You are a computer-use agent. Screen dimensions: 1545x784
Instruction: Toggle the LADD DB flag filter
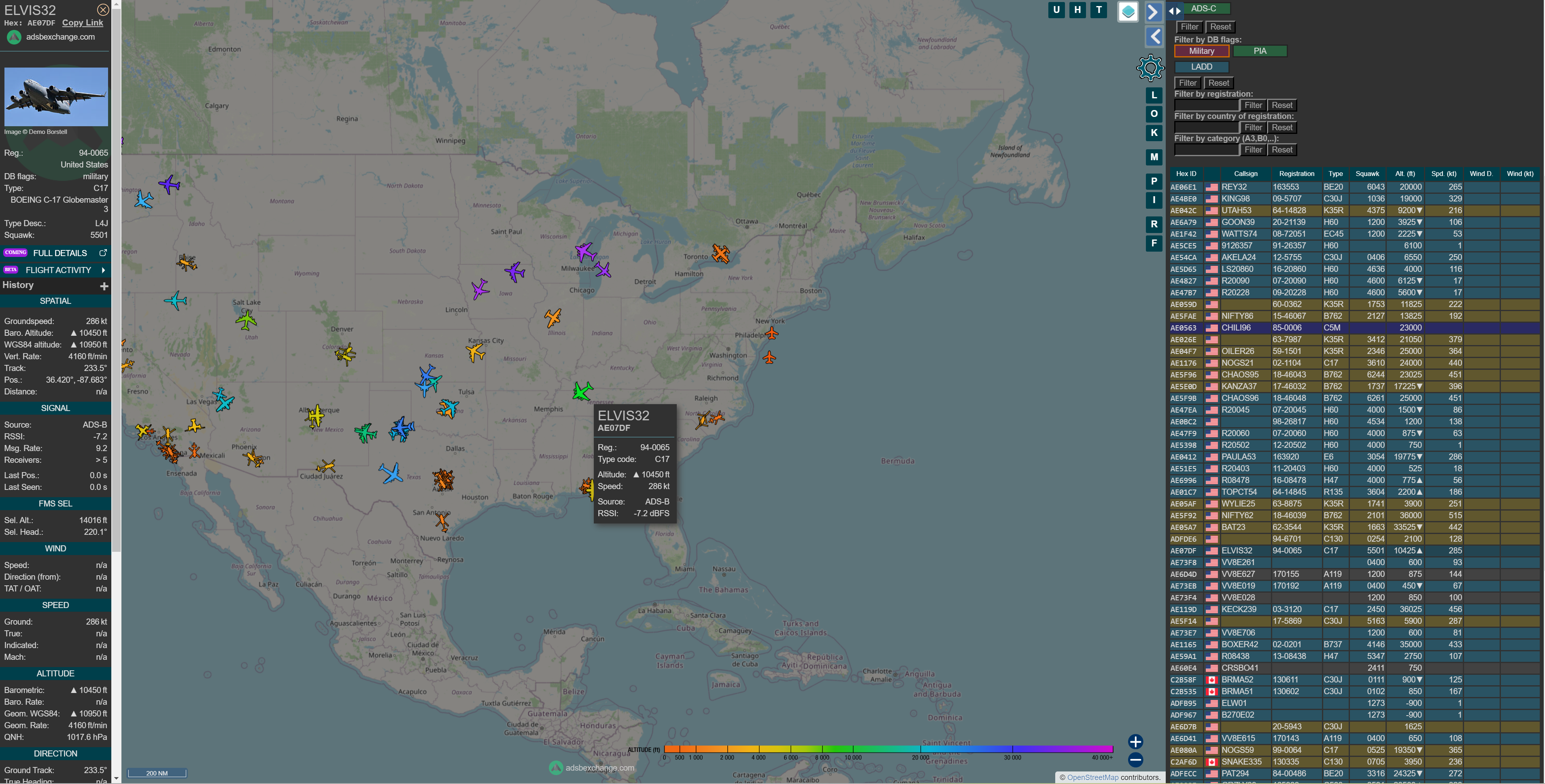pyautogui.click(x=1201, y=66)
